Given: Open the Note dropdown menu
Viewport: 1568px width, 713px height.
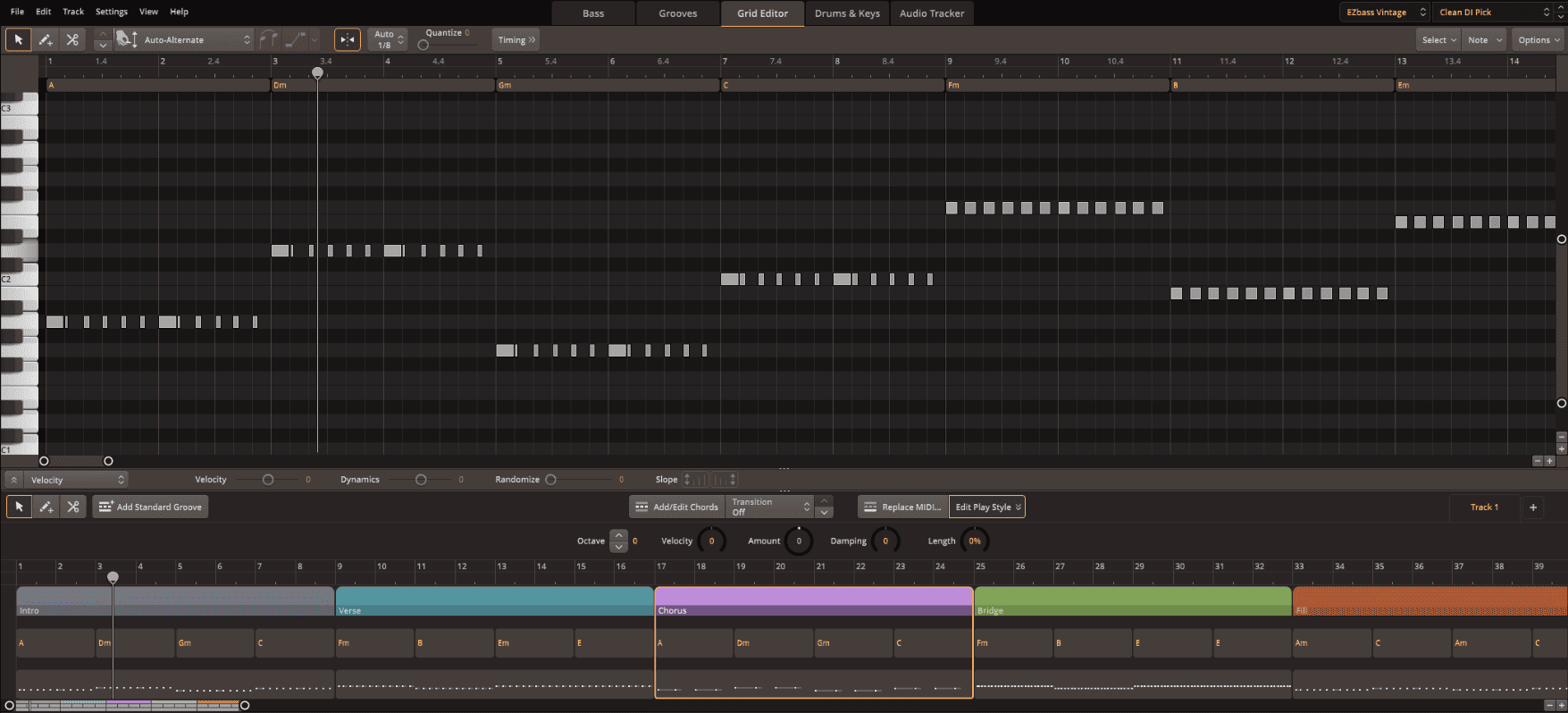Looking at the screenshot, I should pos(1484,39).
